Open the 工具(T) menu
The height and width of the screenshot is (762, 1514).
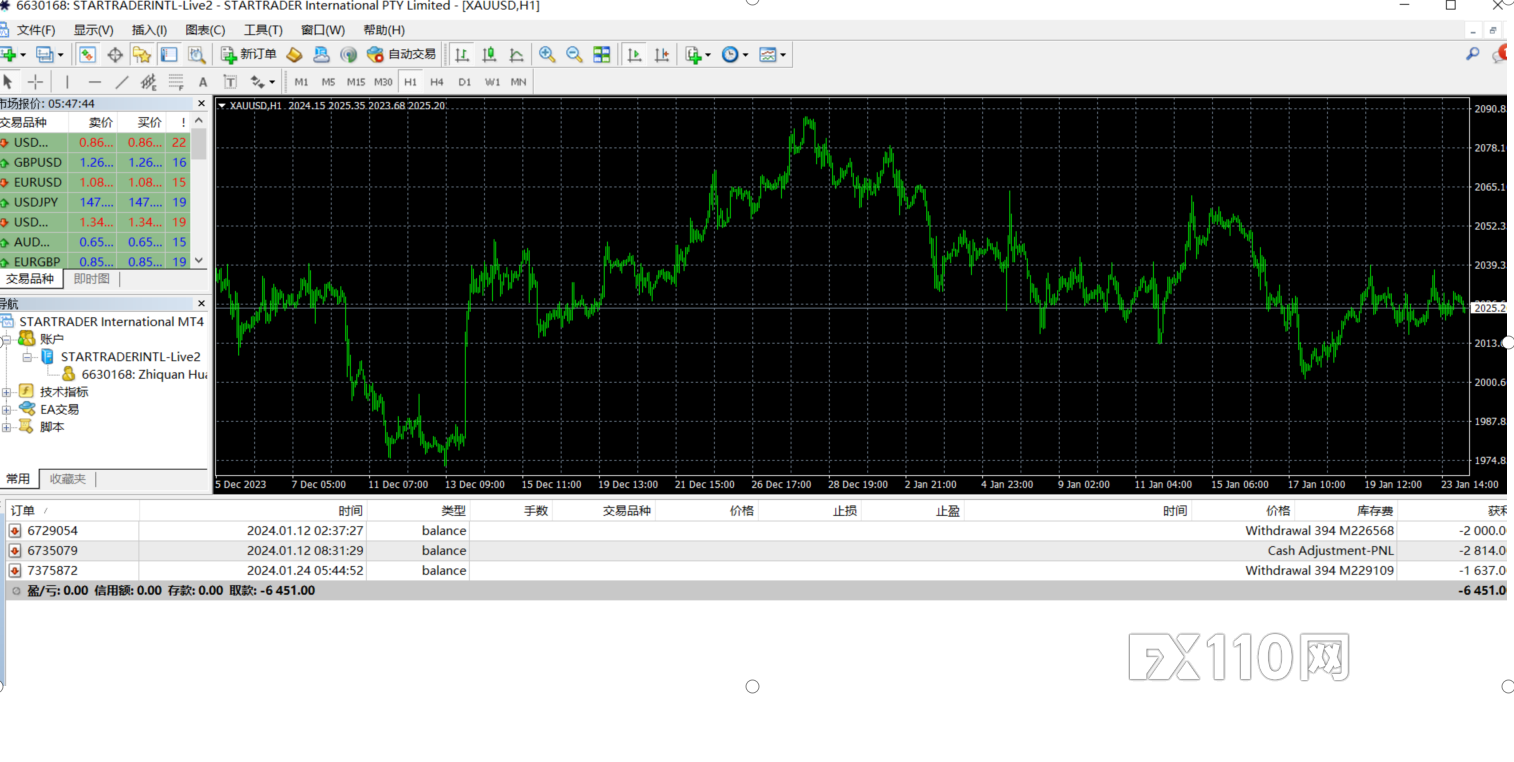pyautogui.click(x=263, y=30)
